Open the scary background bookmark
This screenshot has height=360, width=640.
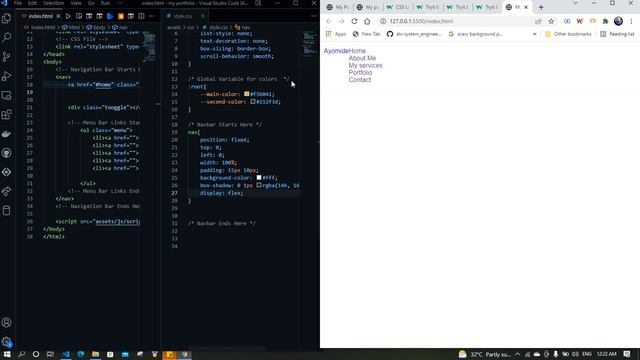click(x=476, y=34)
